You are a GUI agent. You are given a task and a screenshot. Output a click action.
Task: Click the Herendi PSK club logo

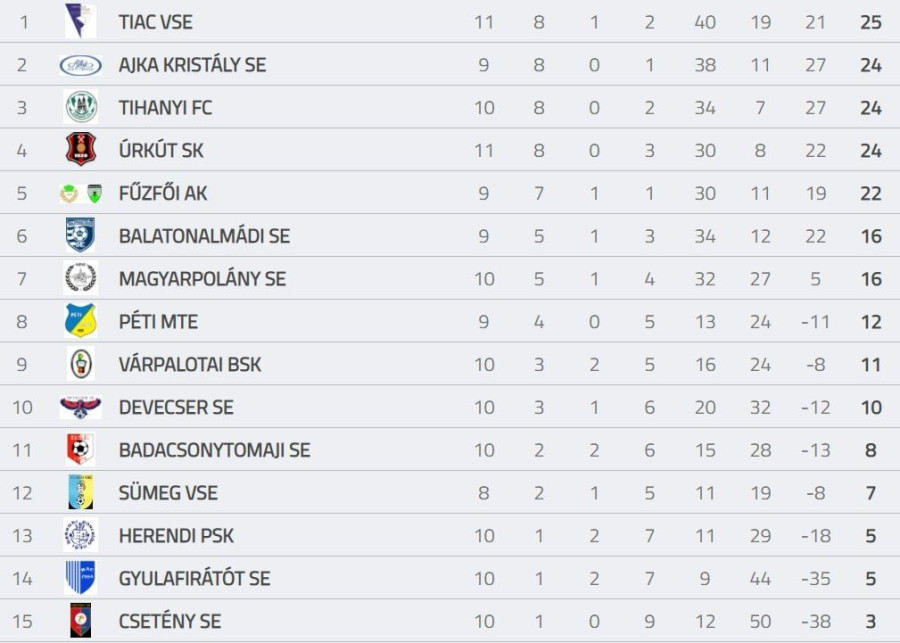[x=80, y=536]
